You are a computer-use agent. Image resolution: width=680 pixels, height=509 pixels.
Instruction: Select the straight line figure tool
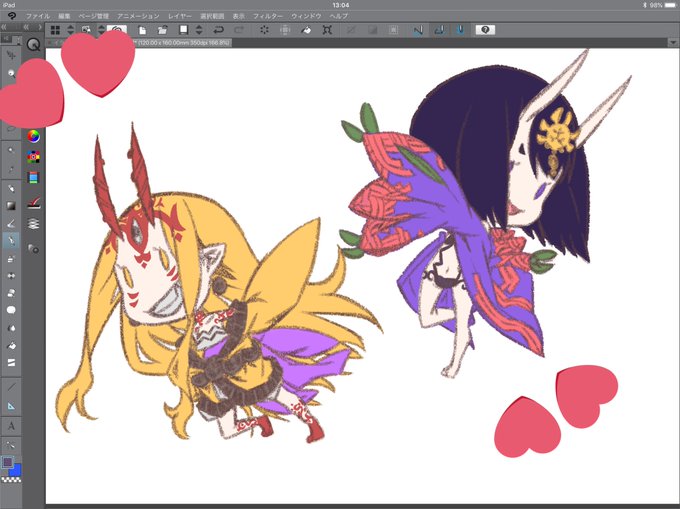point(11,387)
